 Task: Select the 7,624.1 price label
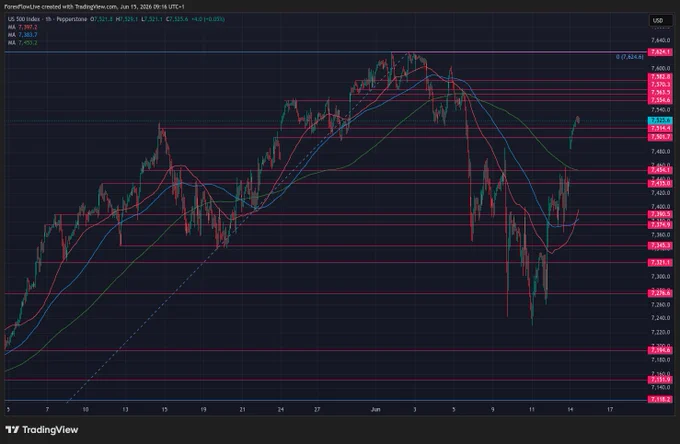point(660,52)
